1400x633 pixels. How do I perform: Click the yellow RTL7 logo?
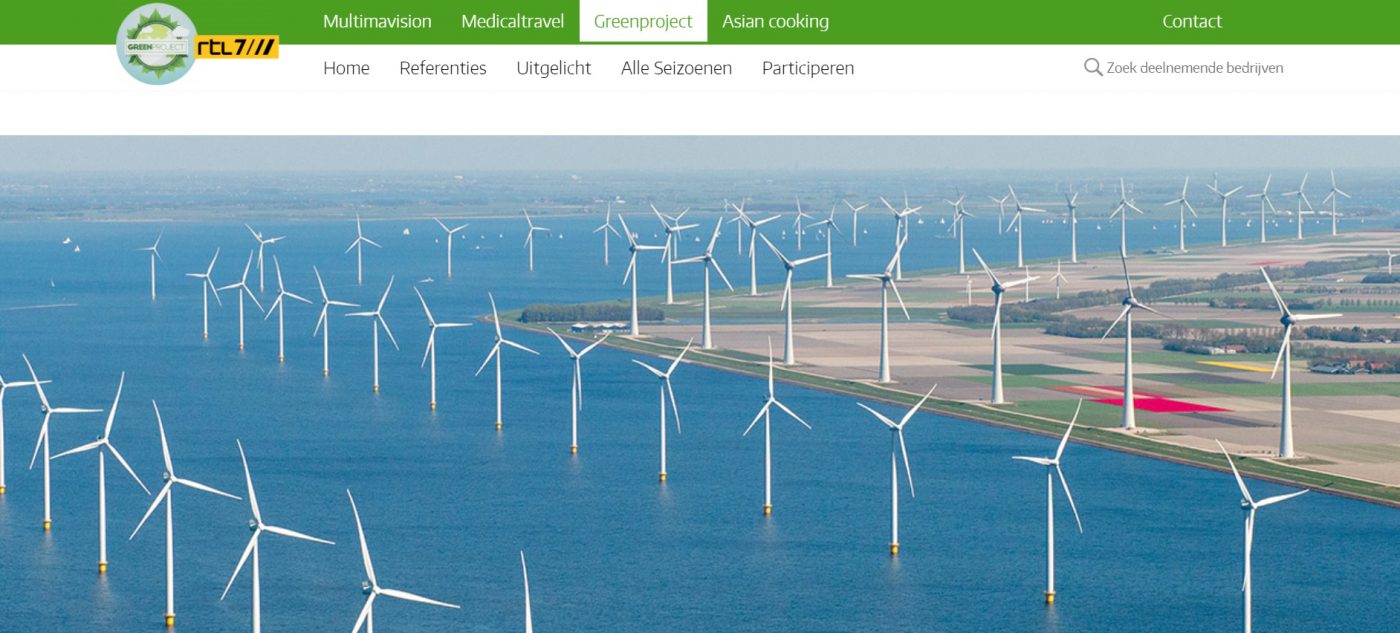pyautogui.click(x=236, y=47)
